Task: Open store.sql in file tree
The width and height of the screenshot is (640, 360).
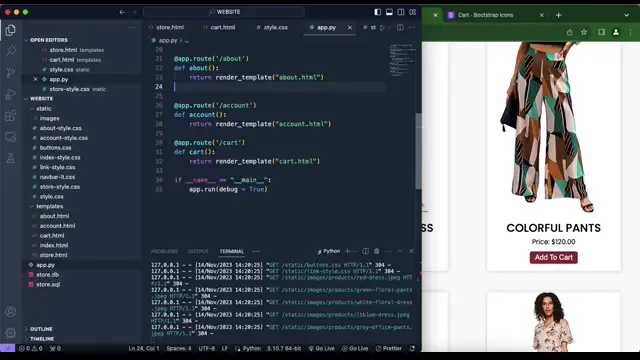Action: click(x=48, y=284)
